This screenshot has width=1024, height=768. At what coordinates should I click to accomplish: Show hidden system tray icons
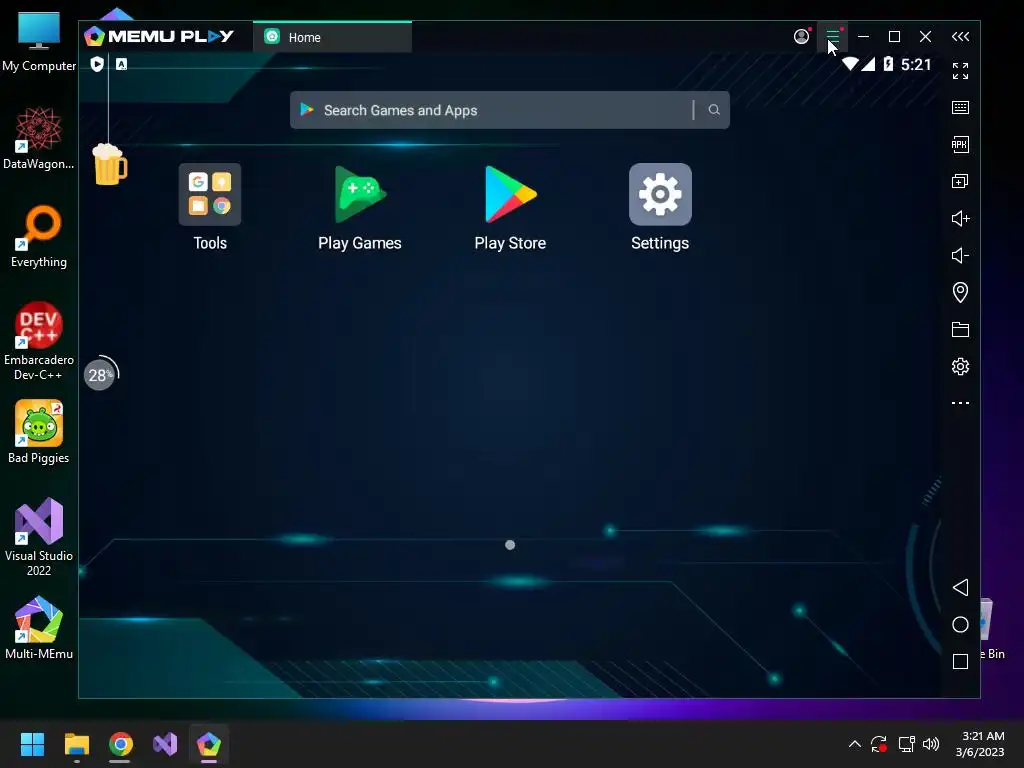854,744
